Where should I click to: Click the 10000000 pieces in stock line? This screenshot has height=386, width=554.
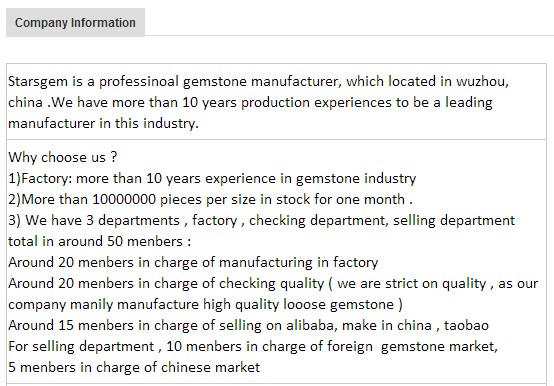tap(210, 199)
